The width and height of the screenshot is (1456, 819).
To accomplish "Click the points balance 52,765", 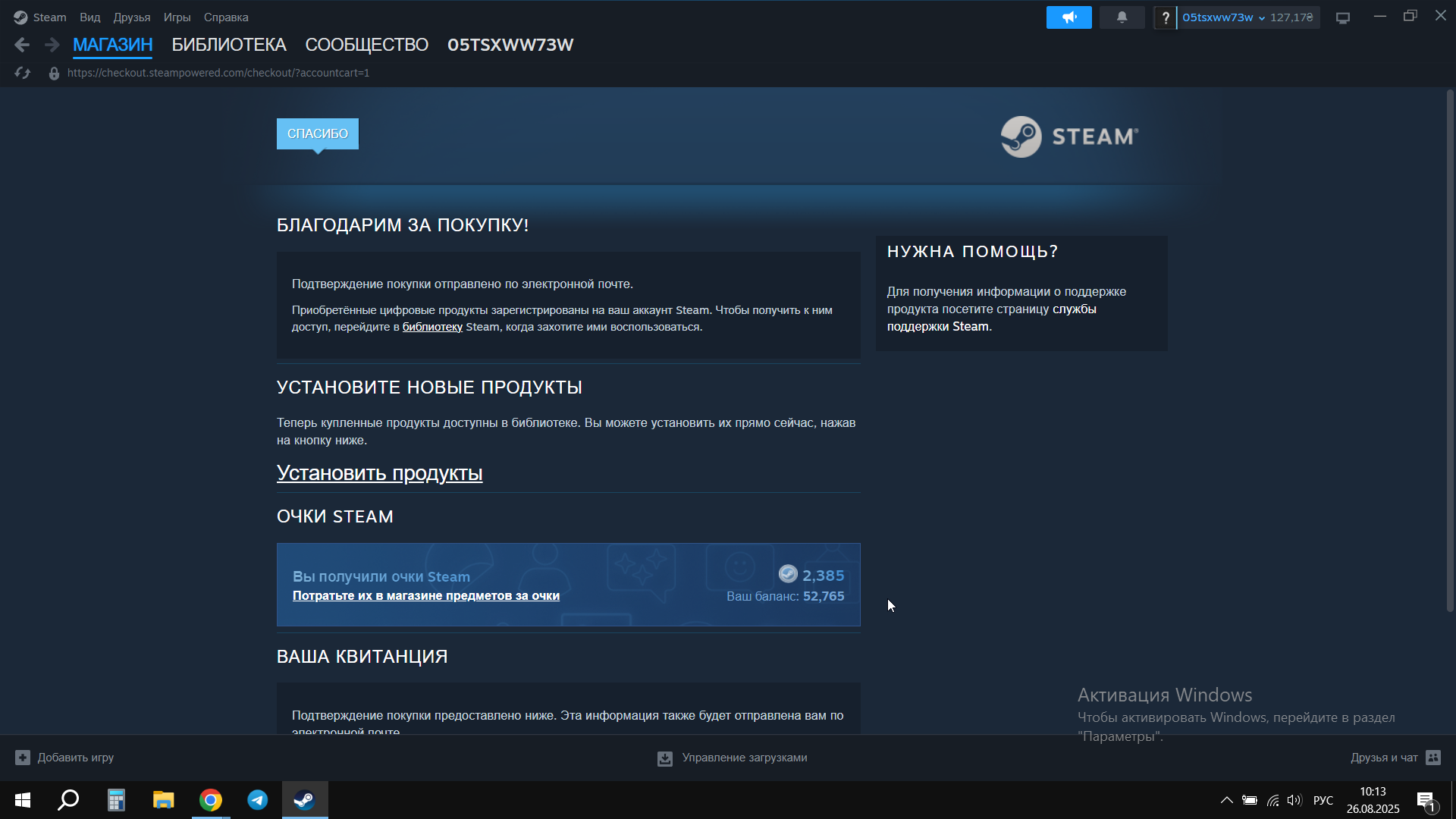I will (824, 596).
